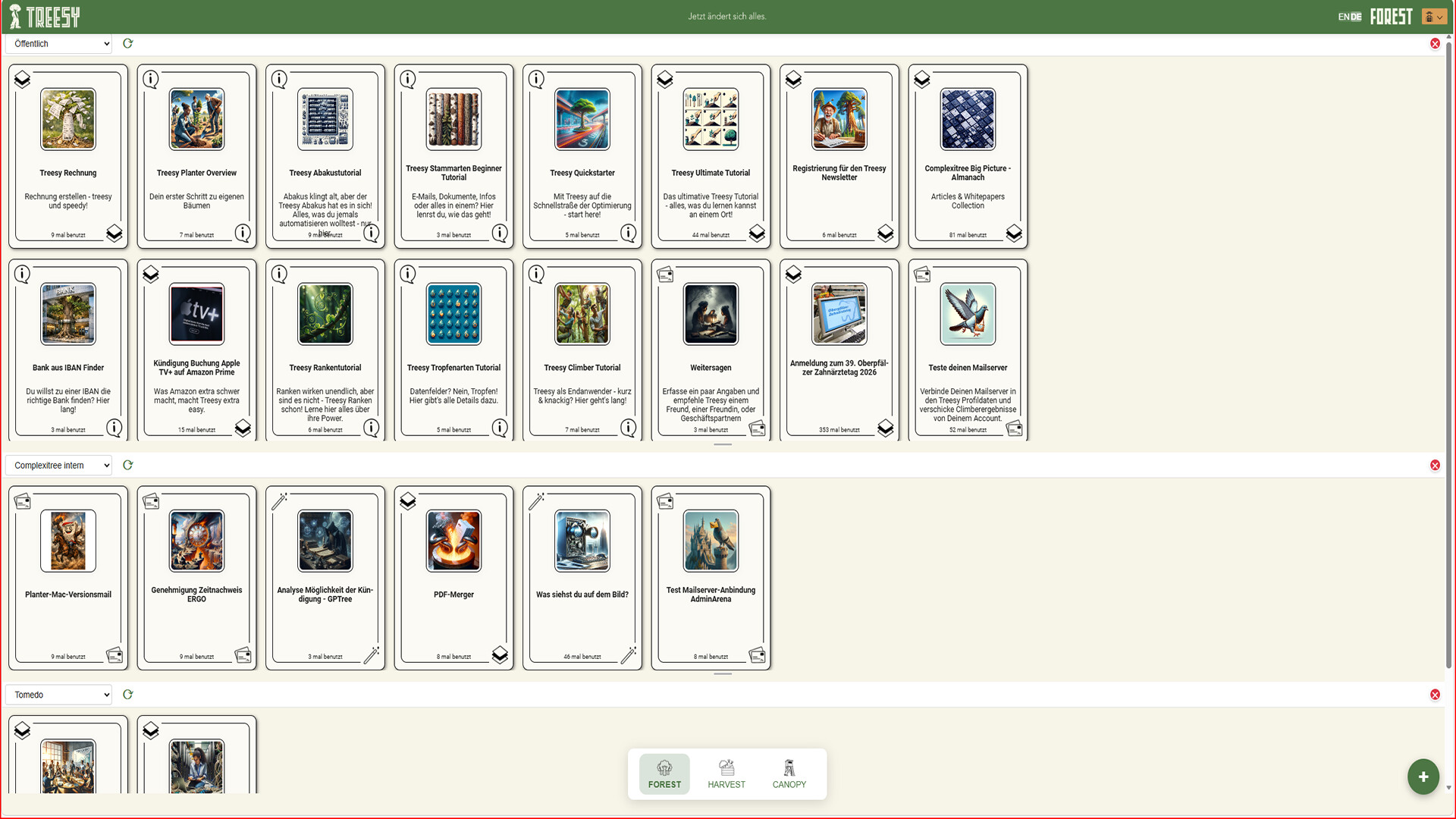Click the Treesy Ultimate Tutorial title
This screenshot has width=1456, height=819.
[711, 173]
